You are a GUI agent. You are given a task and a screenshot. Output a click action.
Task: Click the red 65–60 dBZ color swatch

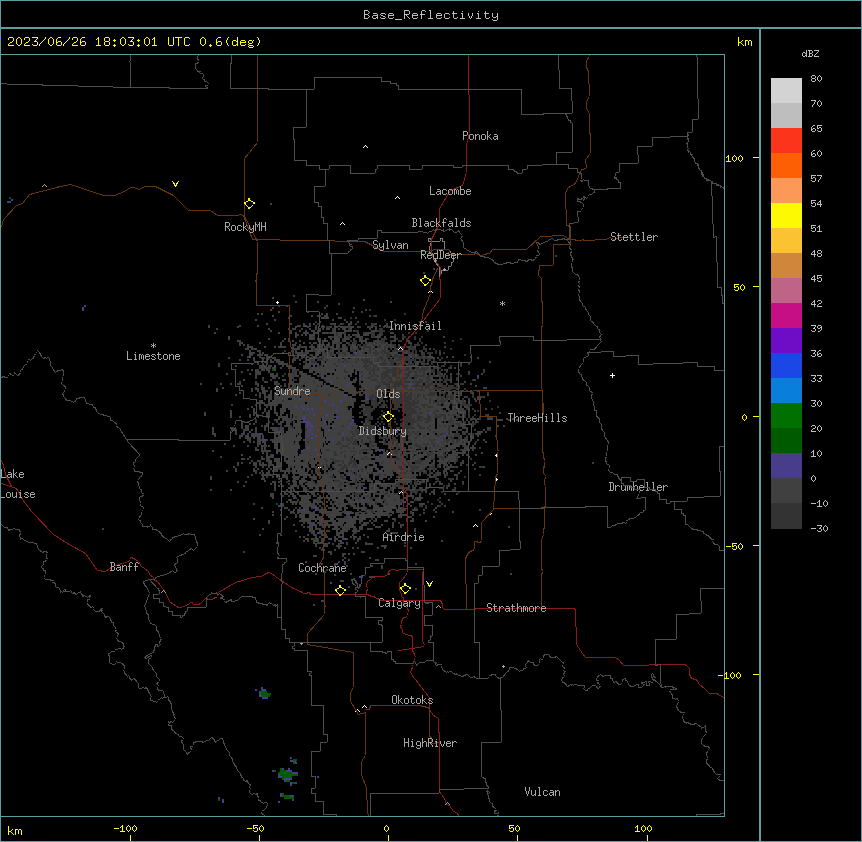pyautogui.click(x=786, y=140)
